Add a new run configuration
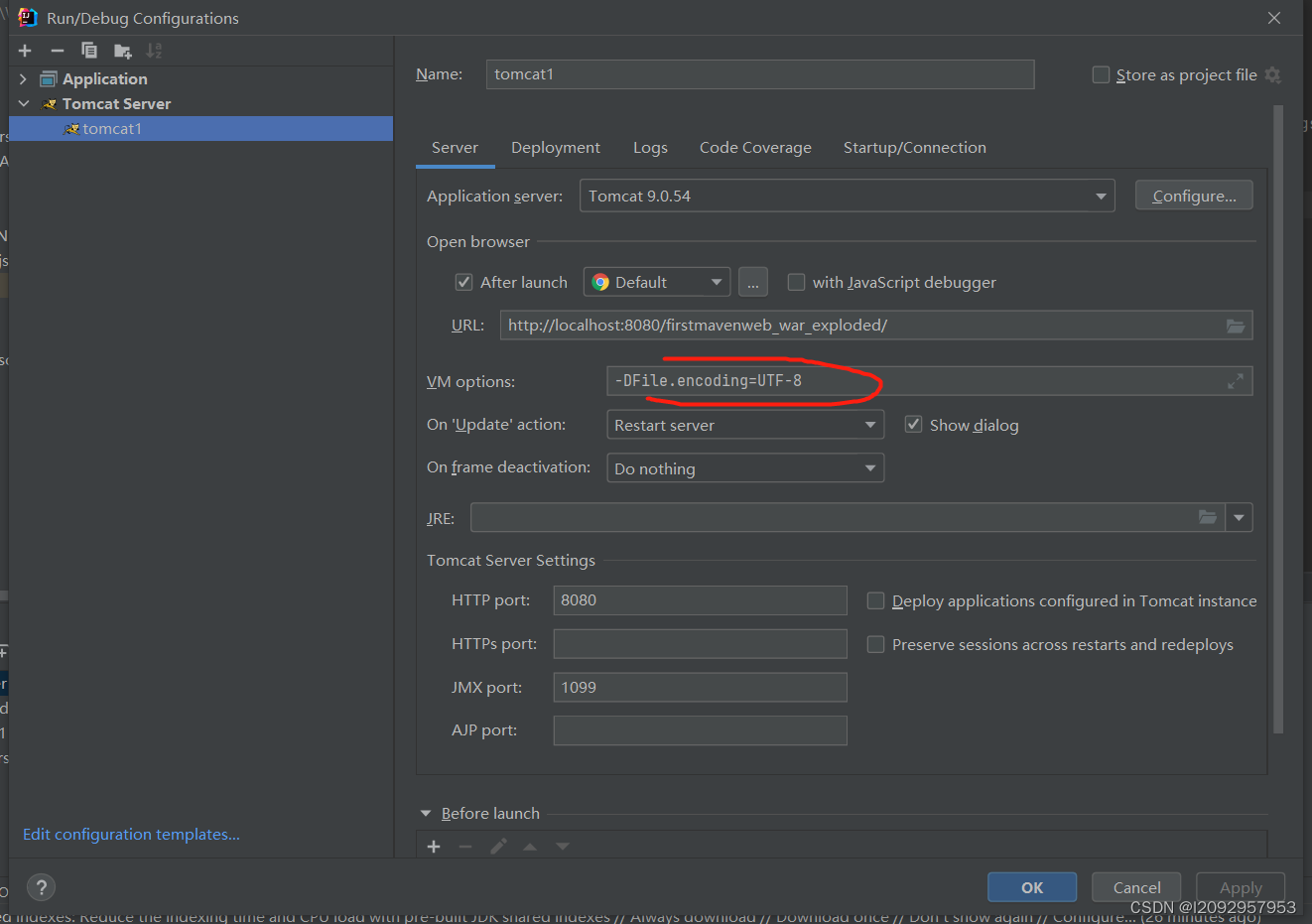 click(x=25, y=51)
